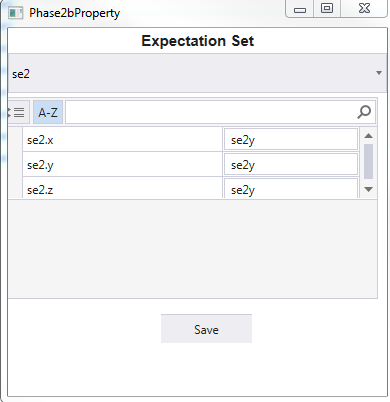Click the scroll up arrow in the grid
Viewport: 390px width, 402px height.
[x=368, y=136]
